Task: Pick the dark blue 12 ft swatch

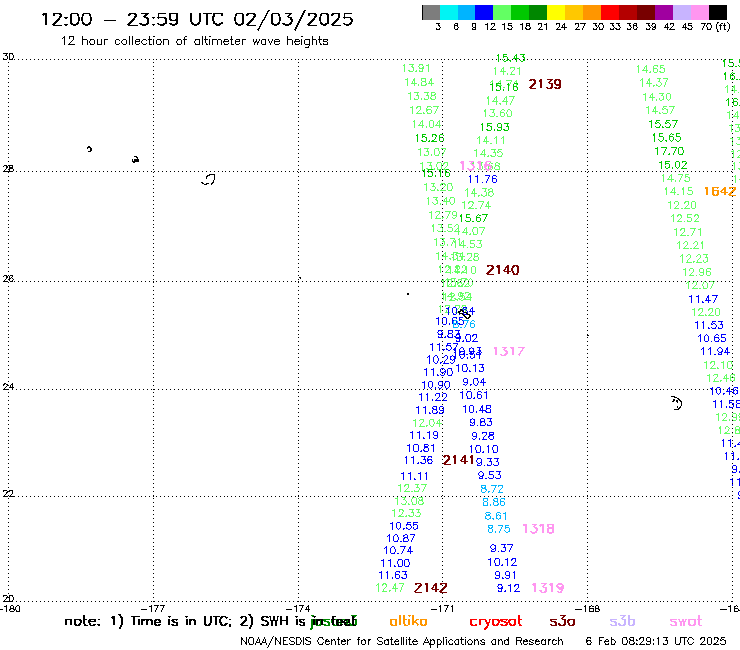Action: 484,12
